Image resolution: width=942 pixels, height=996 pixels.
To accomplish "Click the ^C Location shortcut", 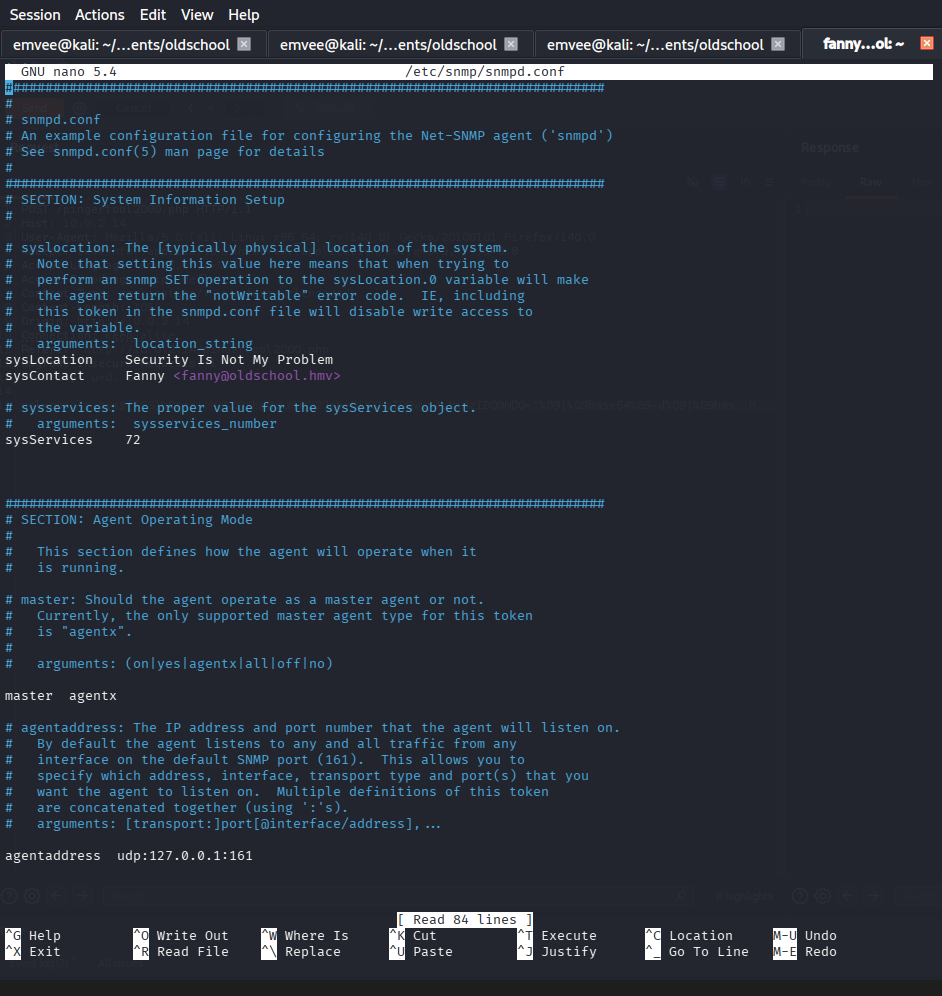I will click(689, 936).
